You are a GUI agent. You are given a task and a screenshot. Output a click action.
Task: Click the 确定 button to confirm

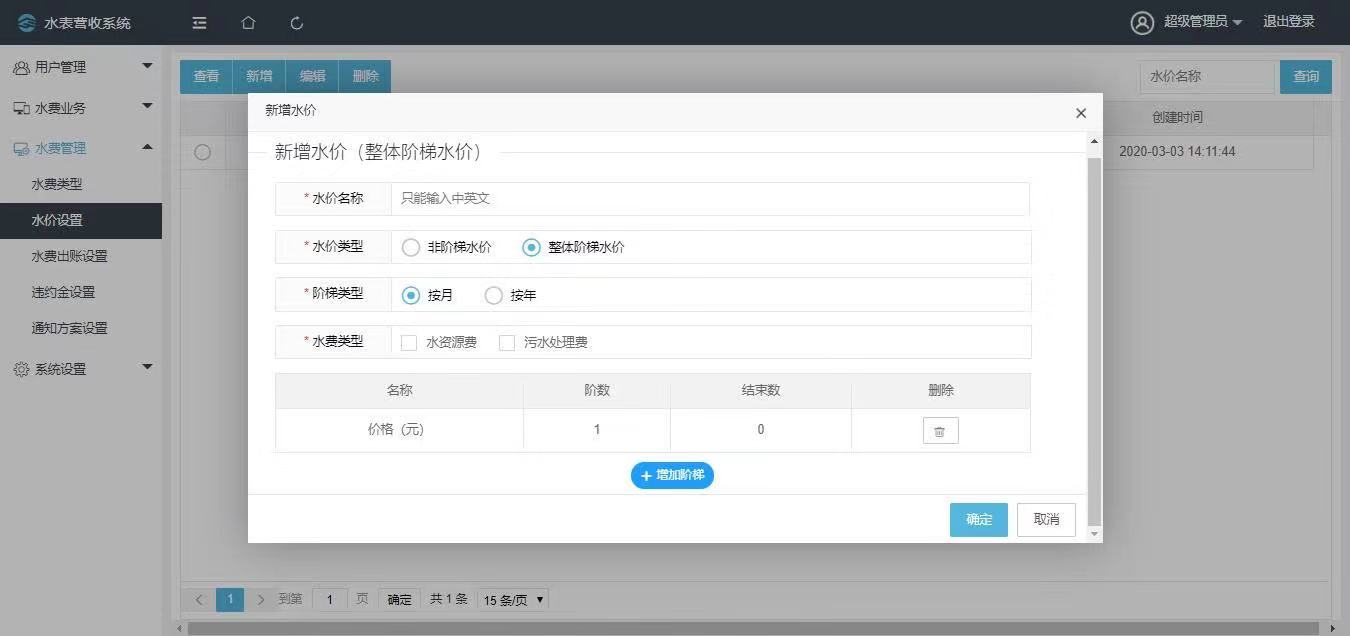[978, 519]
